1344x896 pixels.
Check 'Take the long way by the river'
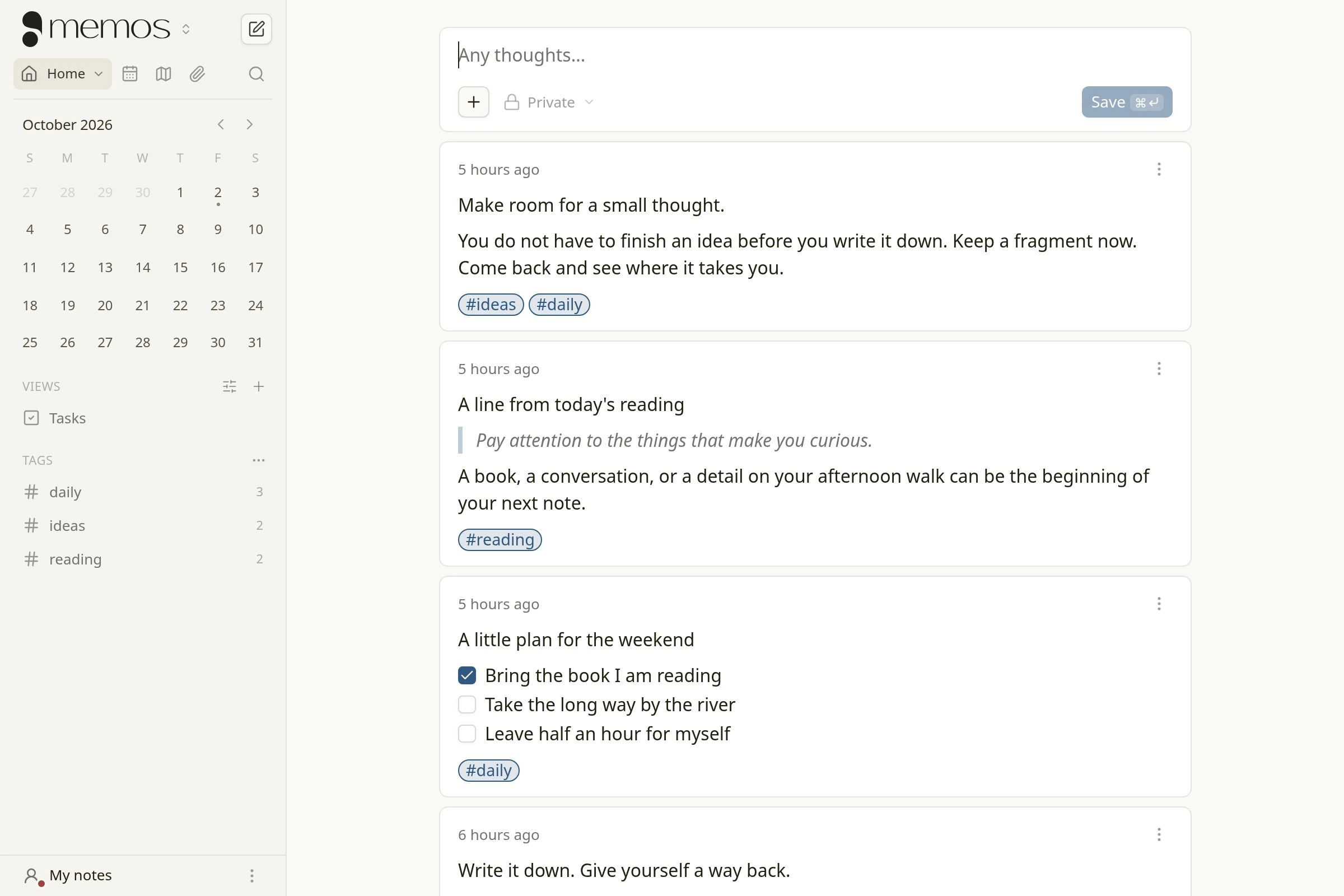(x=467, y=704)
